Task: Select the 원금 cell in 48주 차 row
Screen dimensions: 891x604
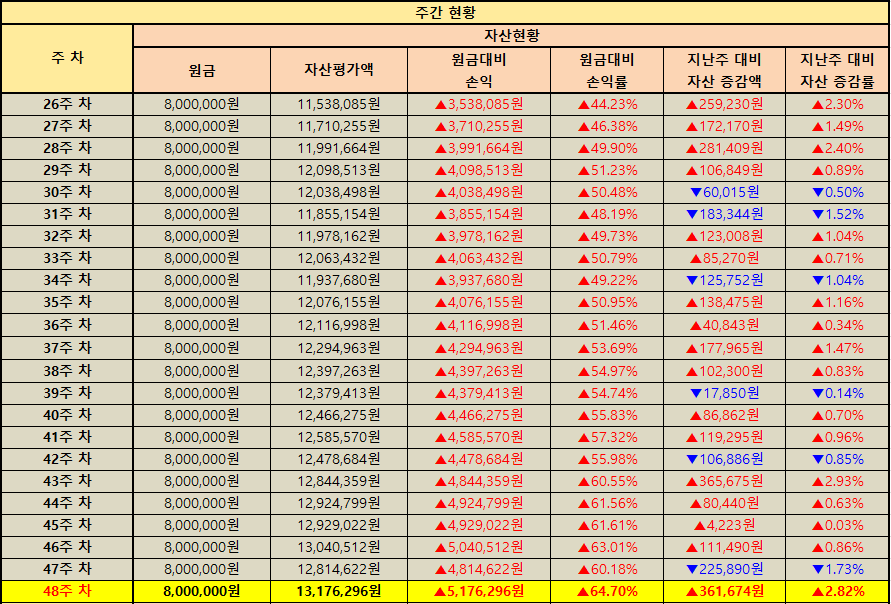Action: [201, 592]
